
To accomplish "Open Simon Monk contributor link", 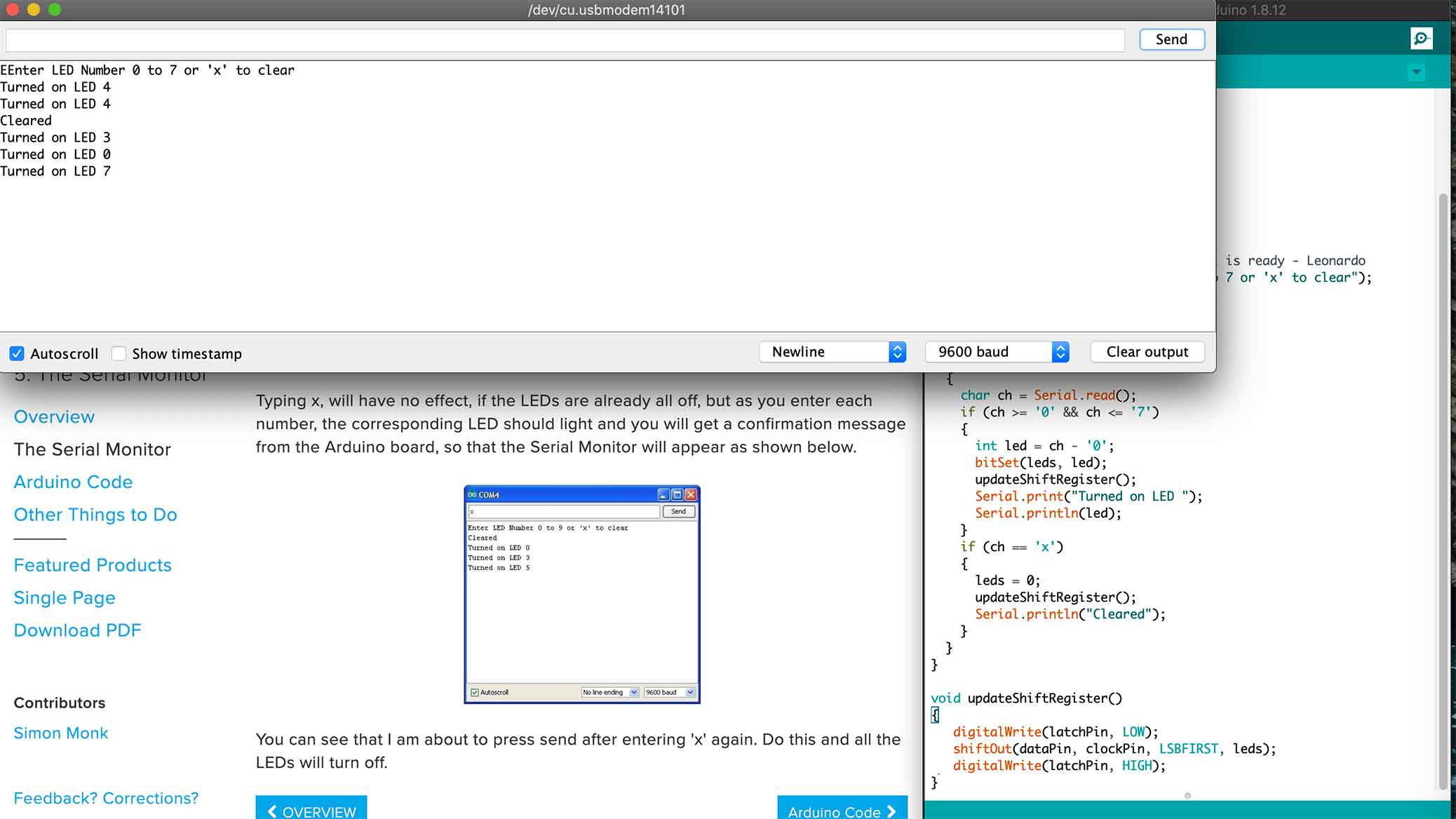I will tap(61, 733).
